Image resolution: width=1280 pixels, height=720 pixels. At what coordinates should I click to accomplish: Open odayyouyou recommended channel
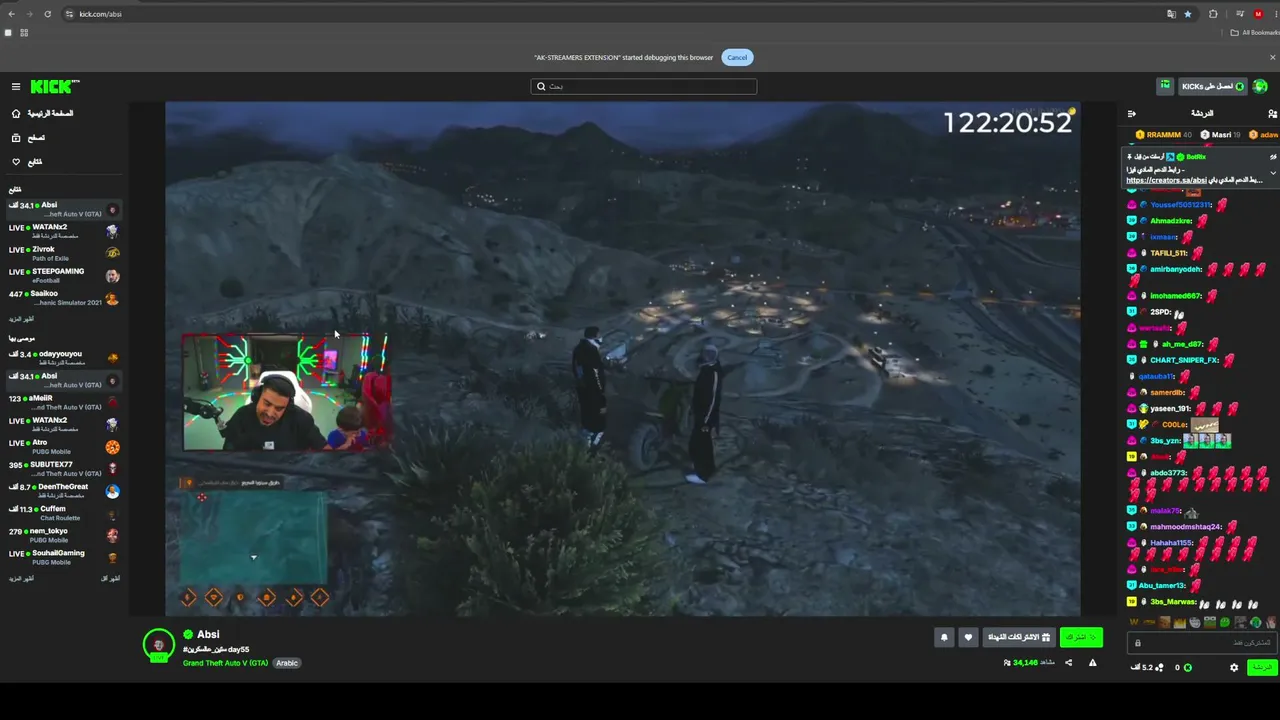(64, 358)
